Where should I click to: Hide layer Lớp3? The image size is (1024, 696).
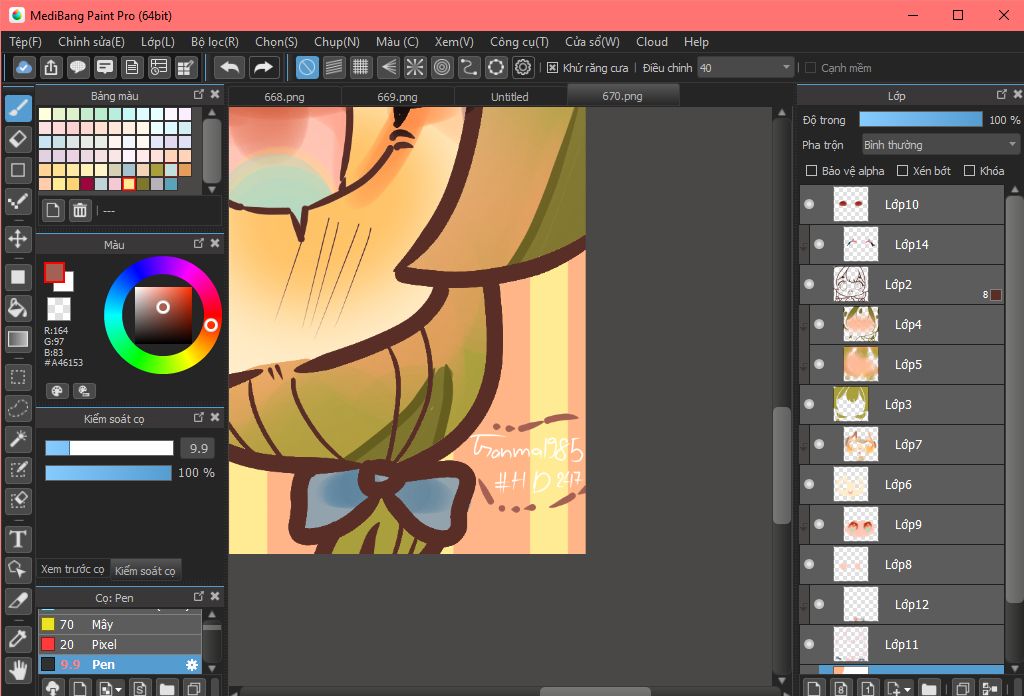coord(809,404)
